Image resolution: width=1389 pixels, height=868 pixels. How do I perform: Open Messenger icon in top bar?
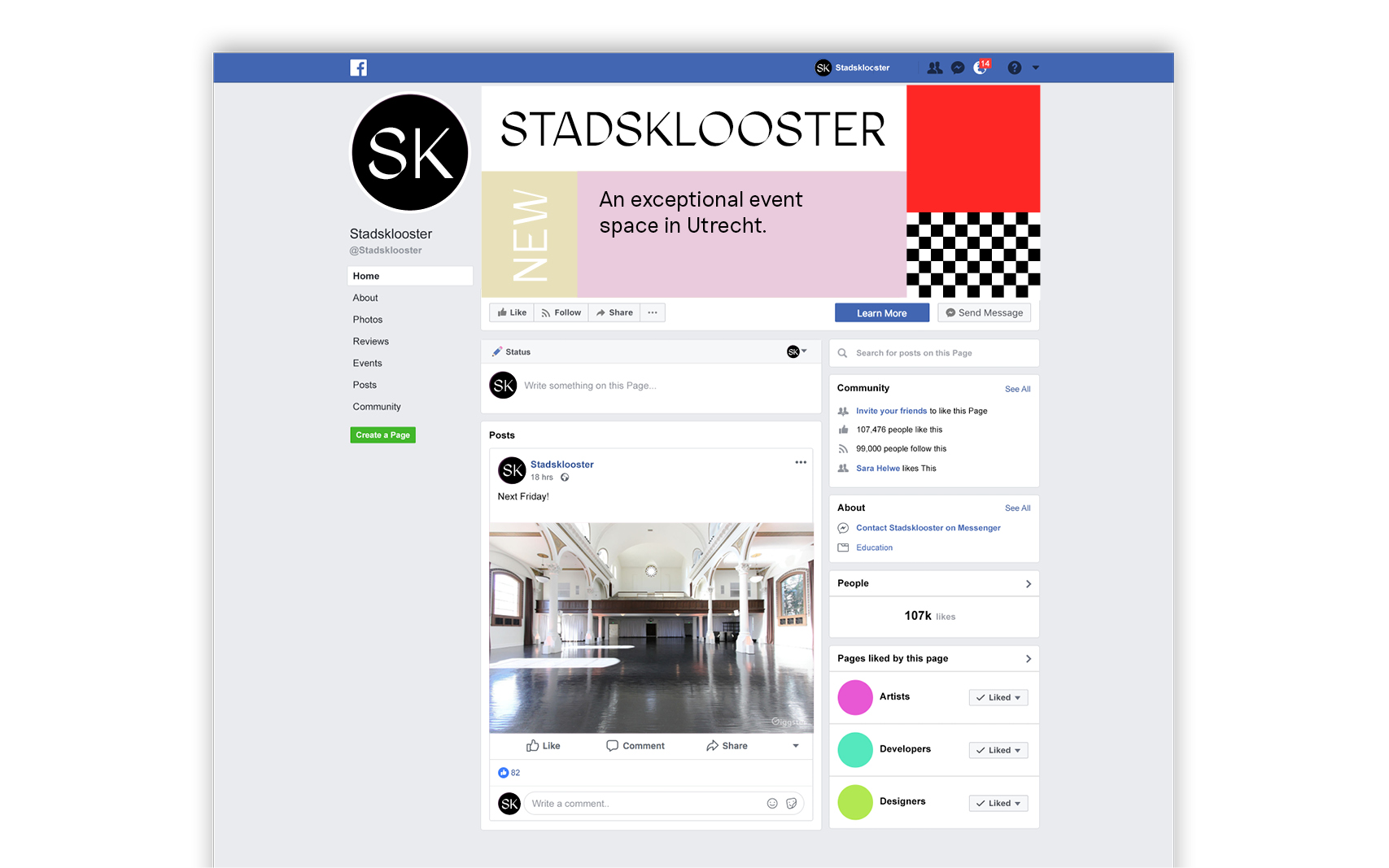coord(958,68)
